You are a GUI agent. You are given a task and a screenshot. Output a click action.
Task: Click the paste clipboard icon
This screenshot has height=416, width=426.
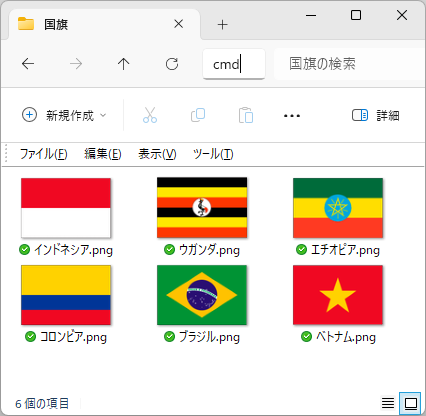tap(246, 115)
